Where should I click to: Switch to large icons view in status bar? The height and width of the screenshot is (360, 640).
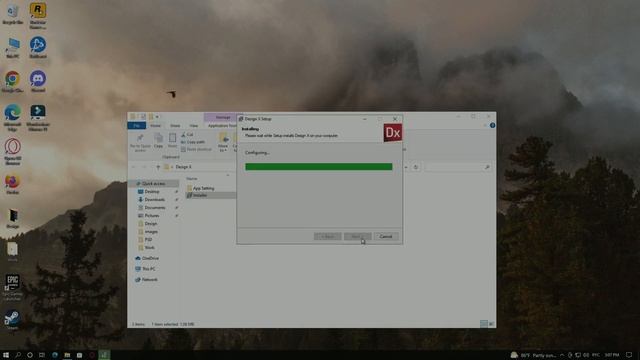click(491, 324)
